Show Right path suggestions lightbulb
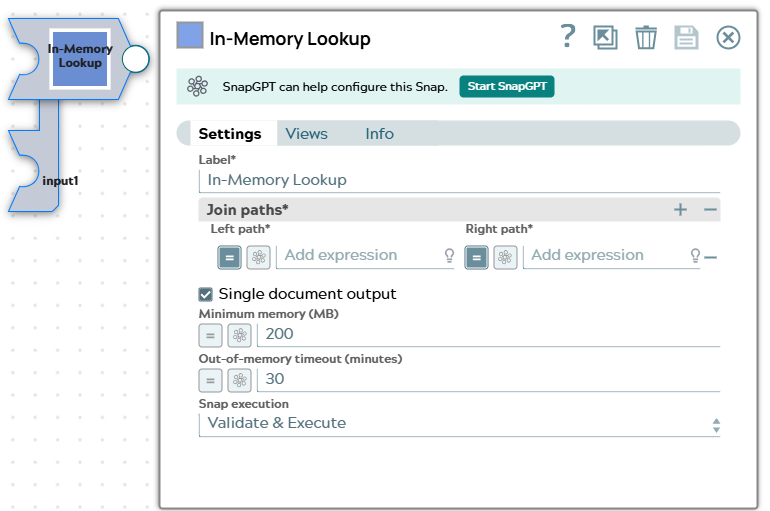Screen dimensions: 770x511 click(695, 255)
